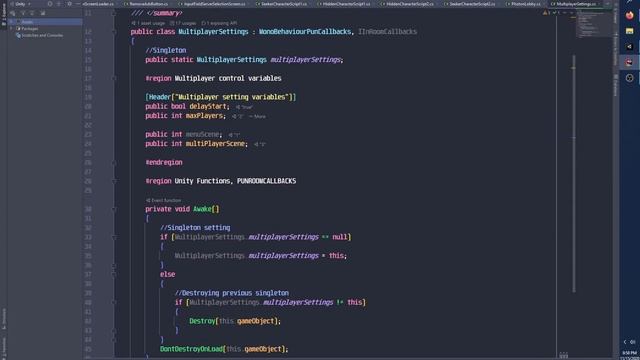Open Firefox from the taskbar

pos(629,16)
